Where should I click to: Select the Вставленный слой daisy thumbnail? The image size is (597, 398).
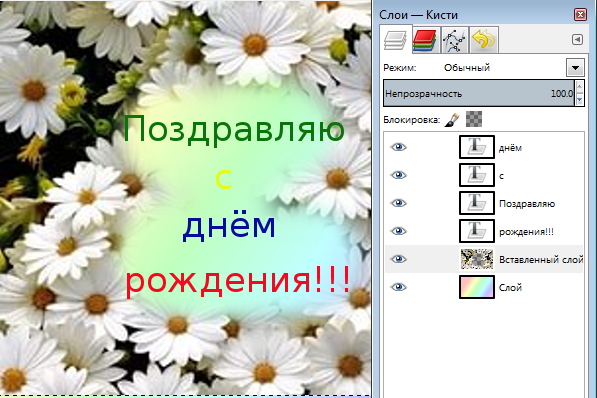(477, 259)
